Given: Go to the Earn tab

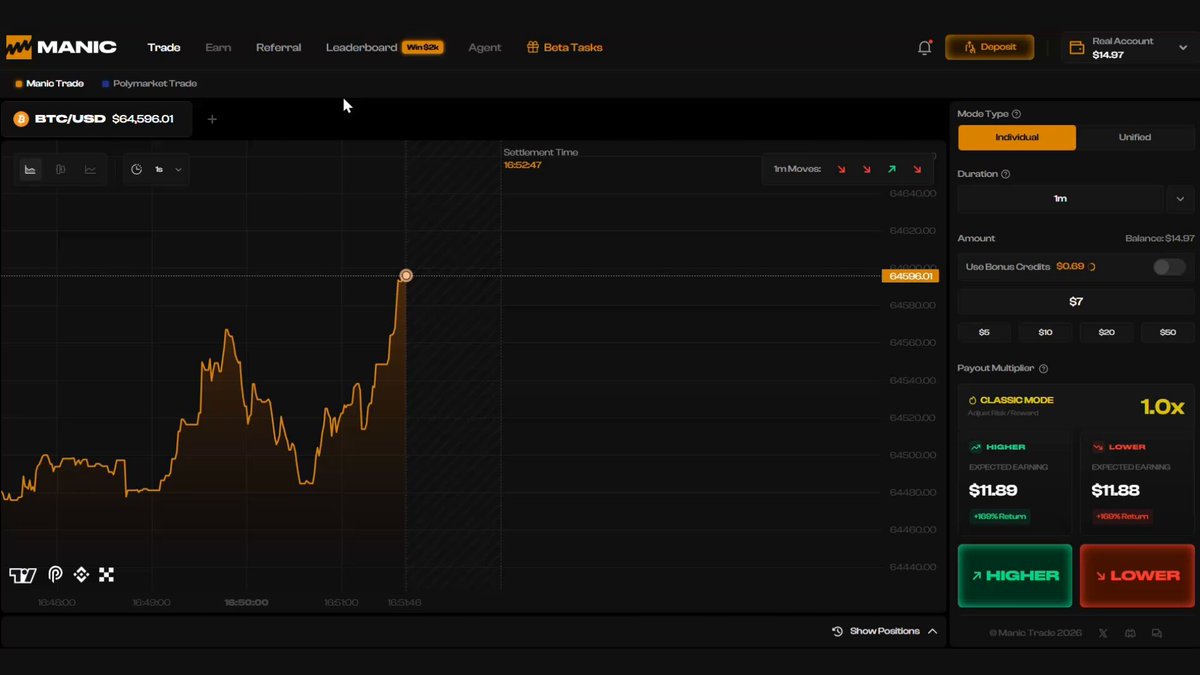Looking at the screenshot, I should click(218, 48).
